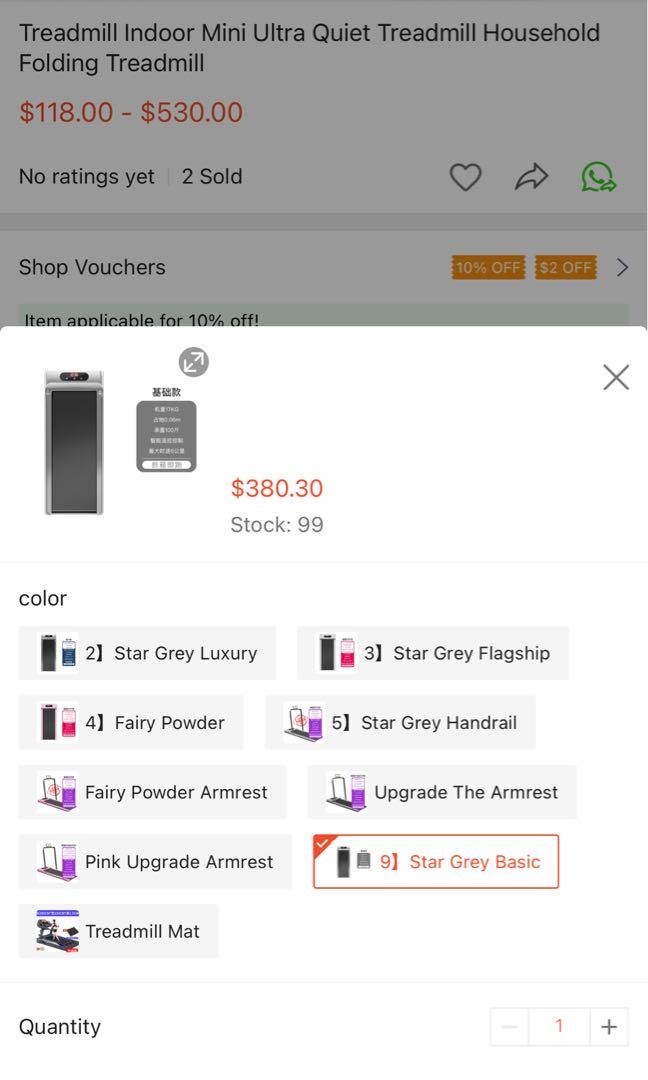Expand the product image to fullscreen
This screenshot has height=1080, width=648.
[x=193, y=362]
